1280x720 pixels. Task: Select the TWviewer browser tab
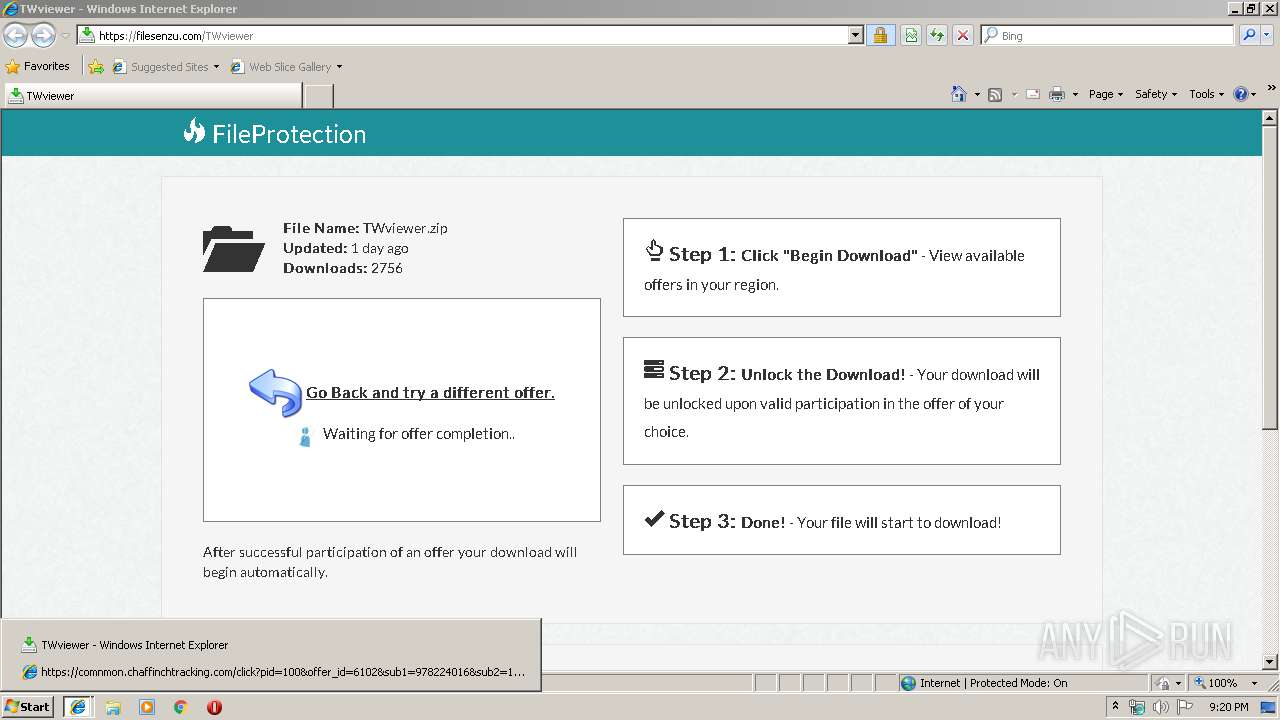[152, 96]
